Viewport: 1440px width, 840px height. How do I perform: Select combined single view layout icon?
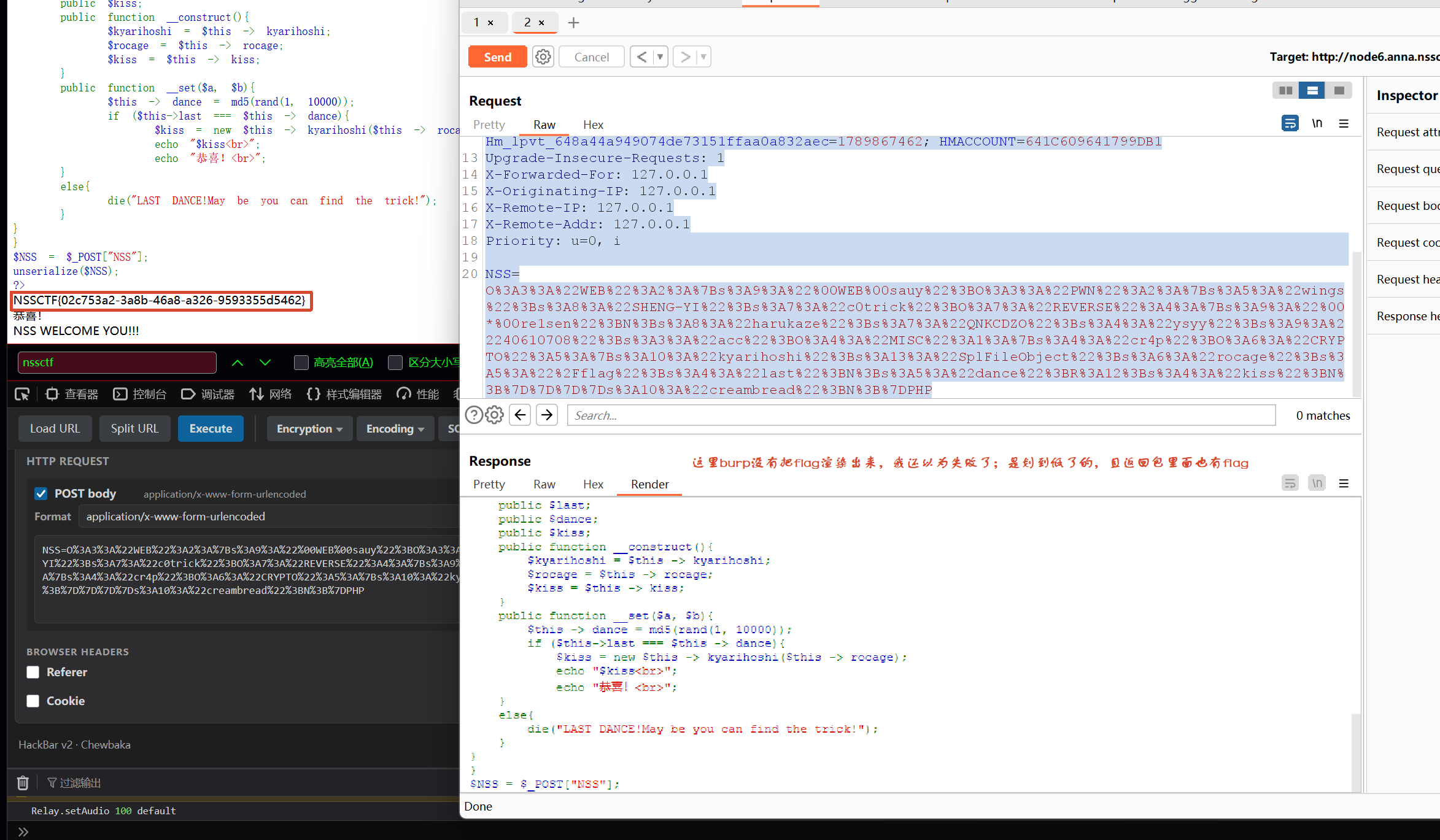(1339, 90)
